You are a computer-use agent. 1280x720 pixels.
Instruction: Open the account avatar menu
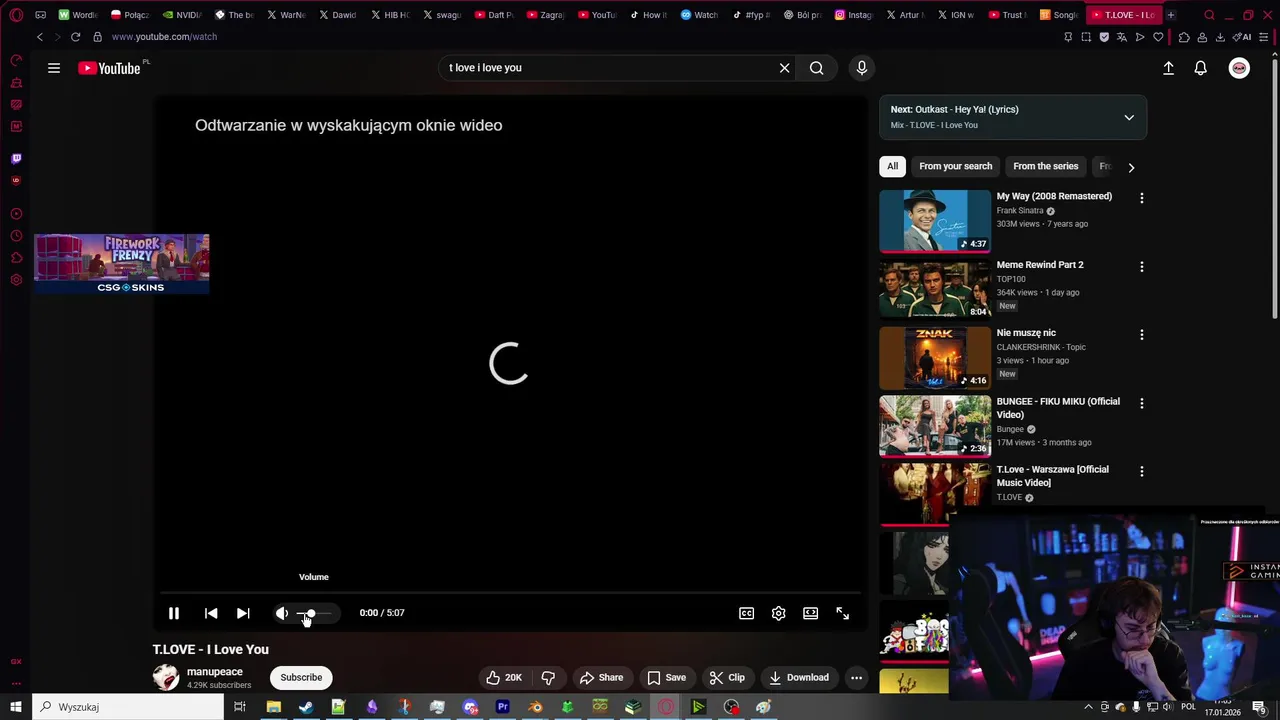(x=1239, y=68)
